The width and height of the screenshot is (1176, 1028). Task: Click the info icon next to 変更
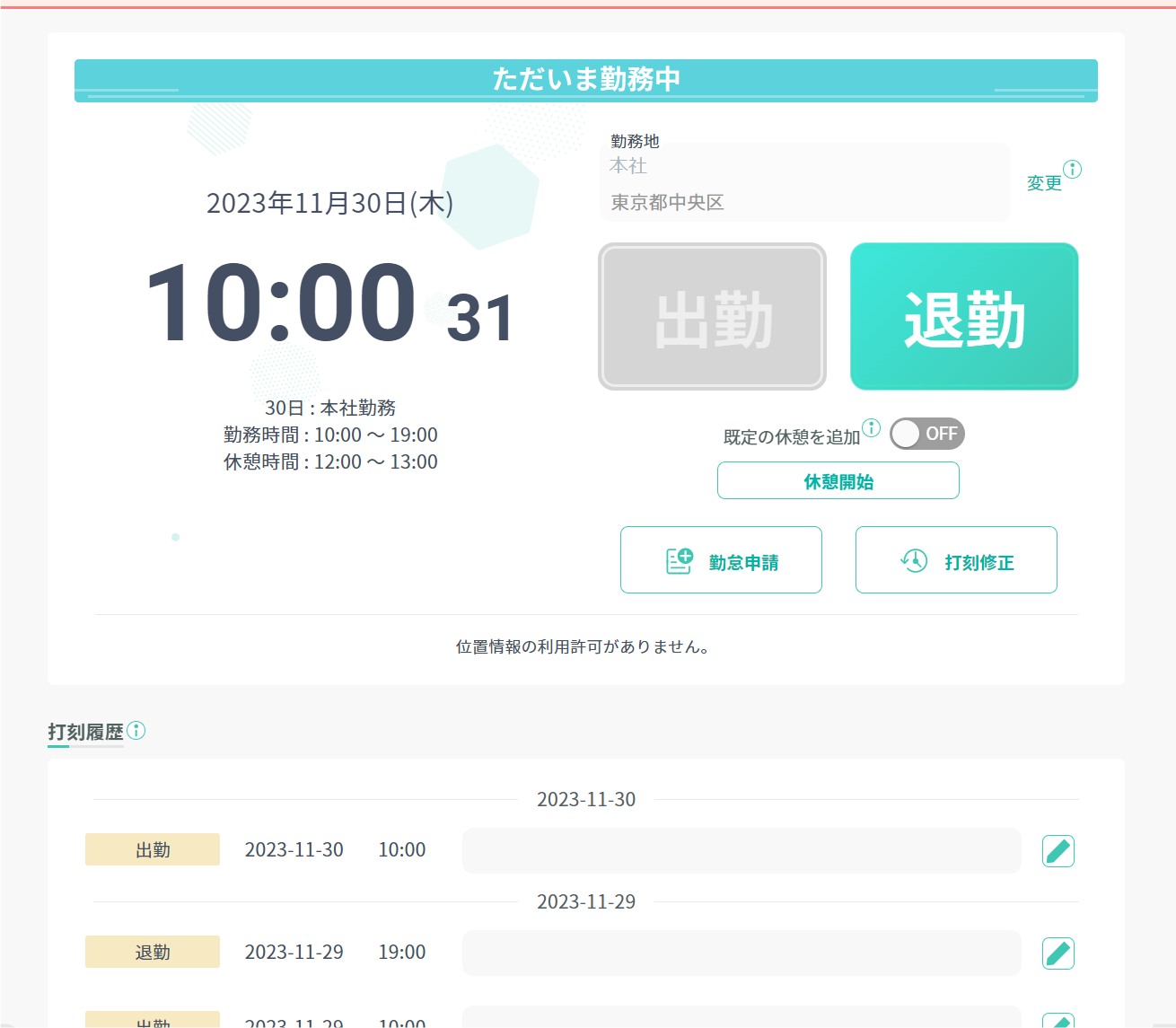coord(1072,169)
